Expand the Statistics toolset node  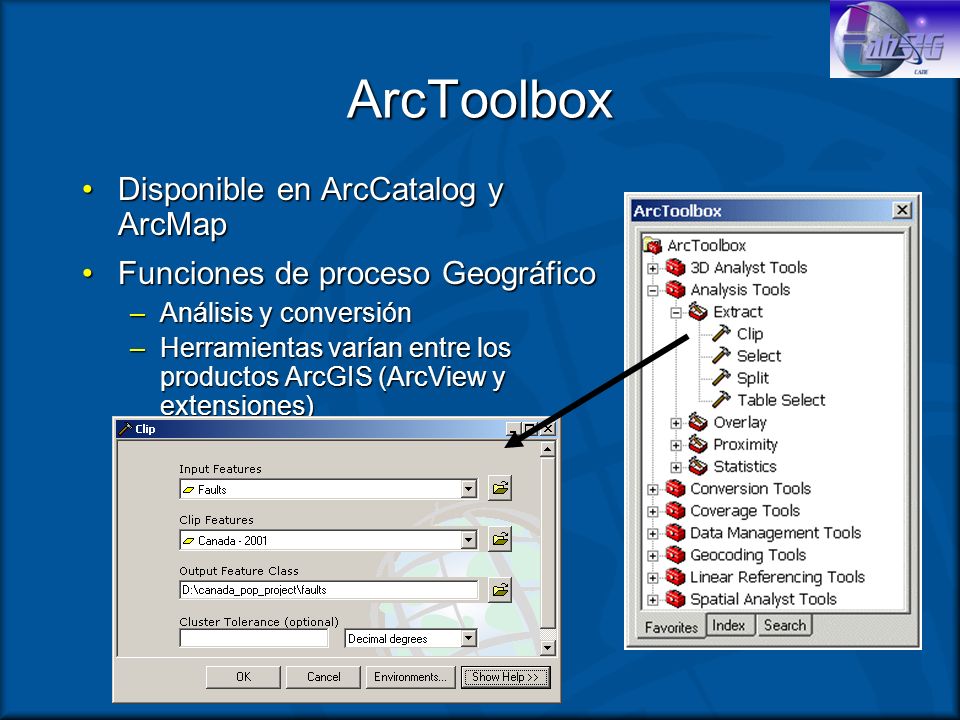click(x=676, y=467)
